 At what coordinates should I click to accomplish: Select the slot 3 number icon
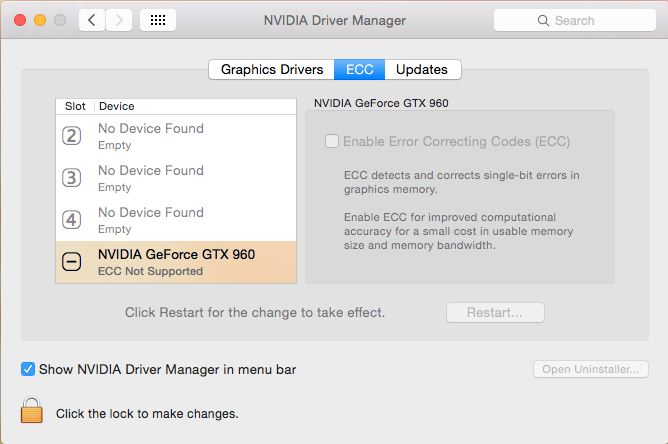[x=72, y=178]
